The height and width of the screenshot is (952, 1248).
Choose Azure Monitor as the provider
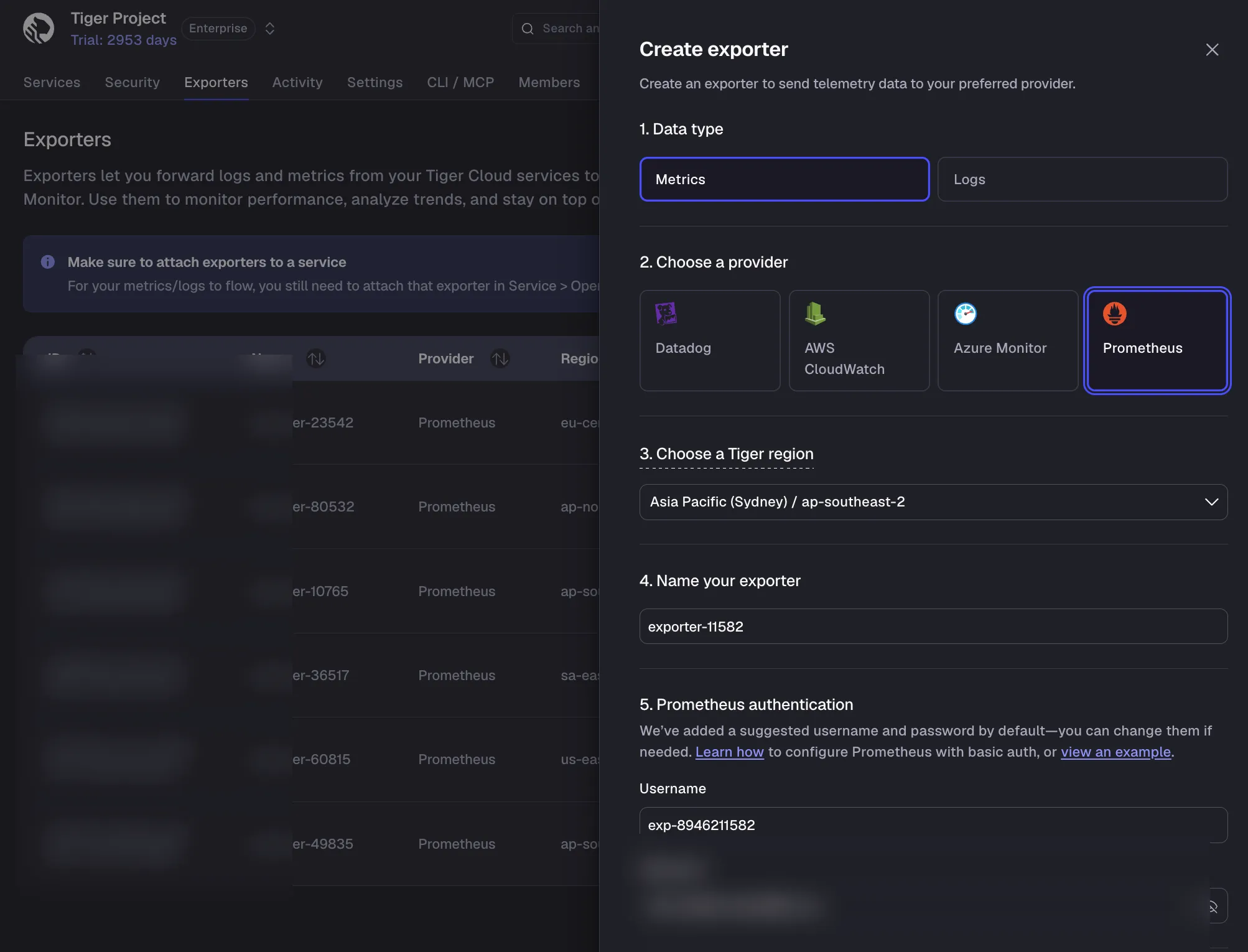(1008, 340)
